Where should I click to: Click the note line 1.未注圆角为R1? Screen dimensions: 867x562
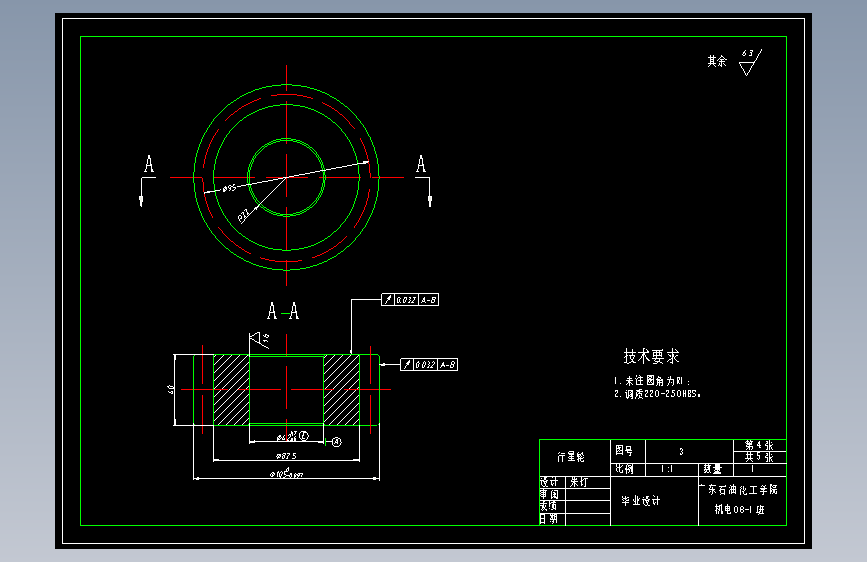point(652,381)
